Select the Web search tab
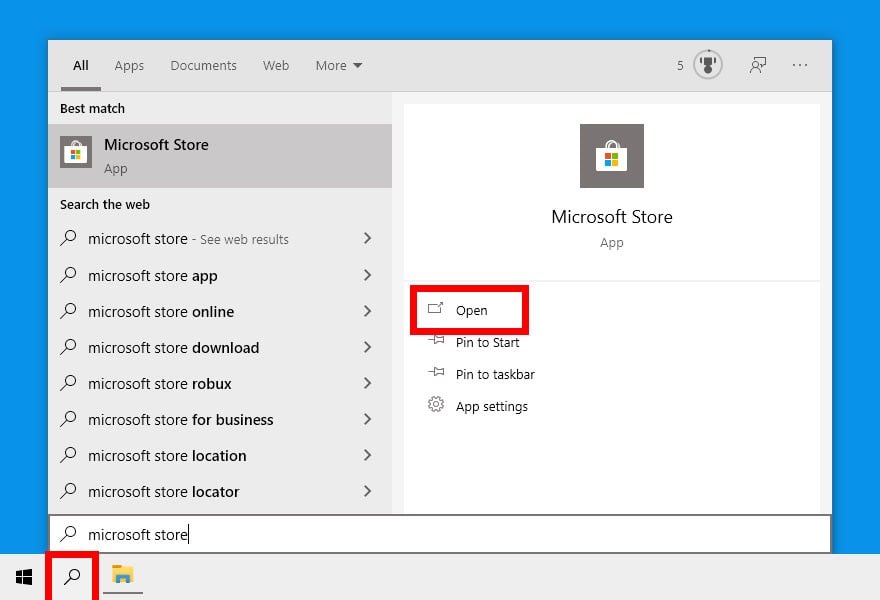The image size is (880, 600). pyautogui.click(x=276, y=66)
